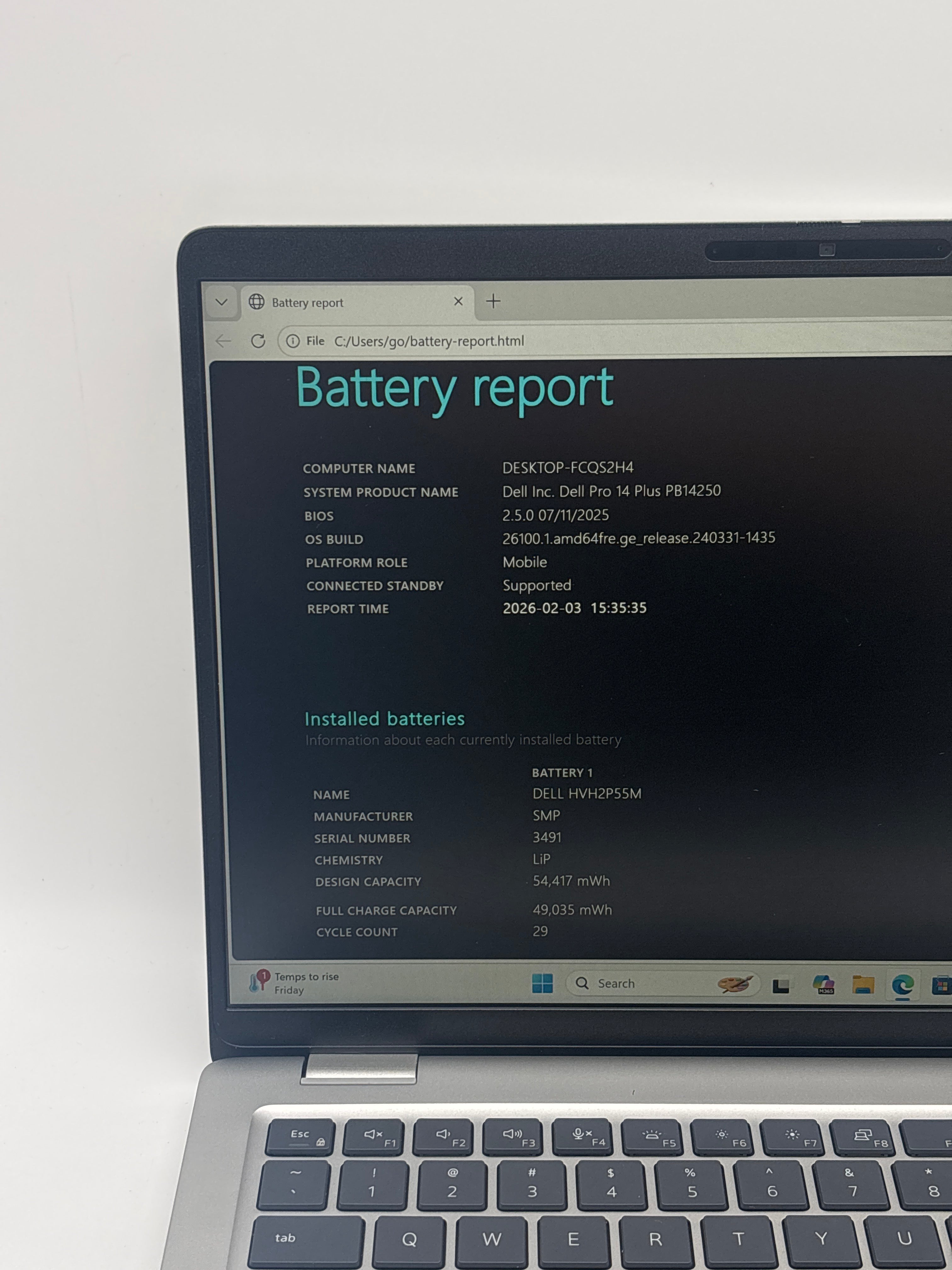Viewport: 952px width, 1270px height.
Task: Select the SYSTEM PRODUCT NAME label
Action: [381, 492]
